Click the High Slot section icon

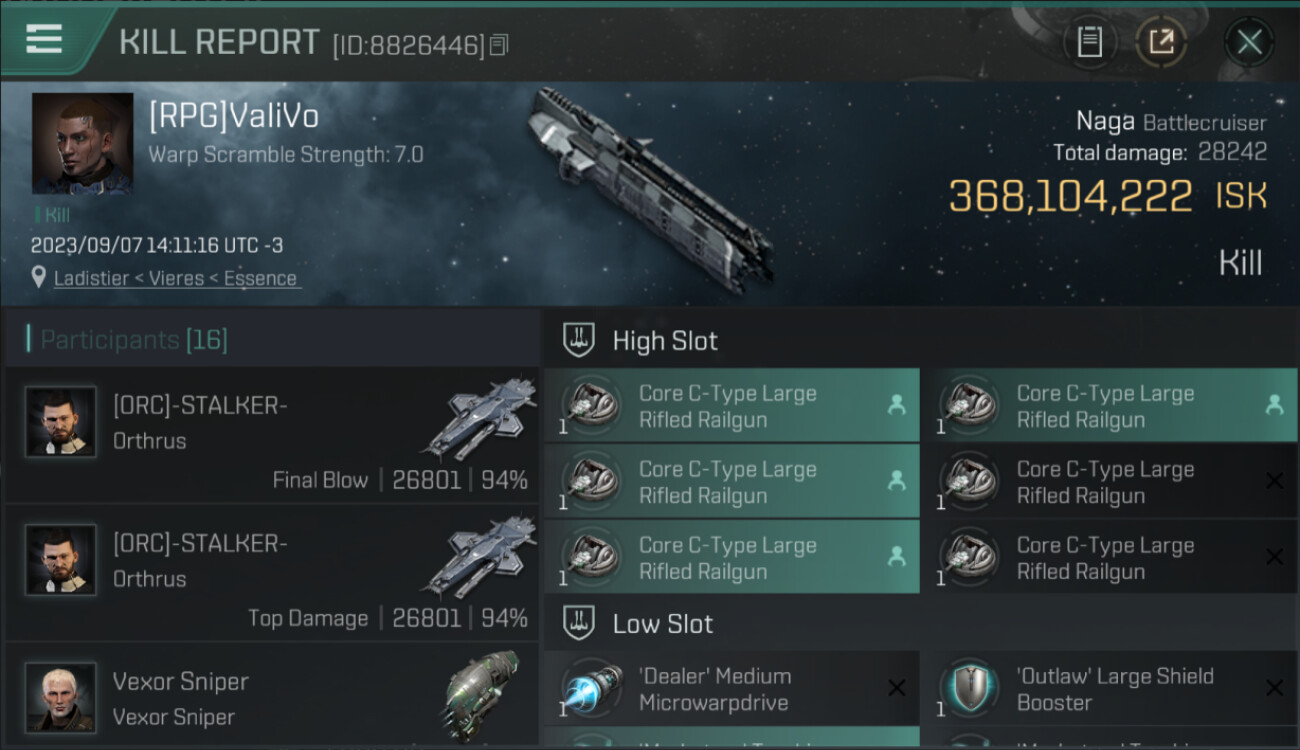click(x=579, y=340)
